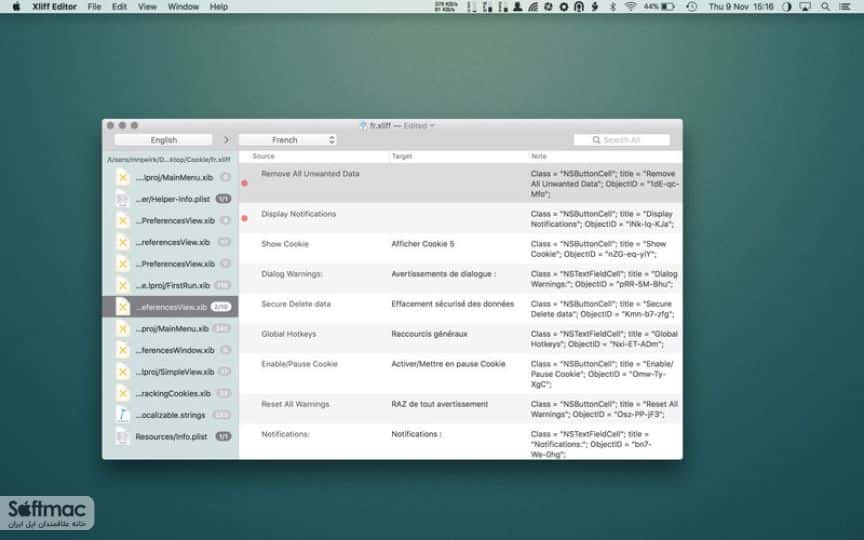
Task: Select source text Dialog Warnings:
Action: [292, 274]
